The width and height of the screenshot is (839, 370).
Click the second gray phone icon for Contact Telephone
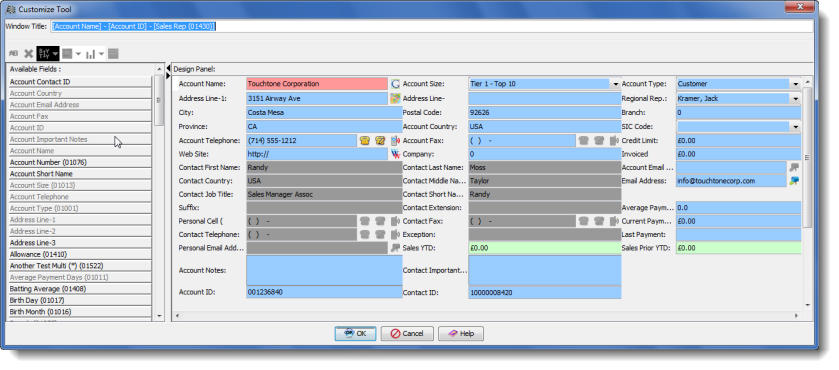(x=380, y=235)
